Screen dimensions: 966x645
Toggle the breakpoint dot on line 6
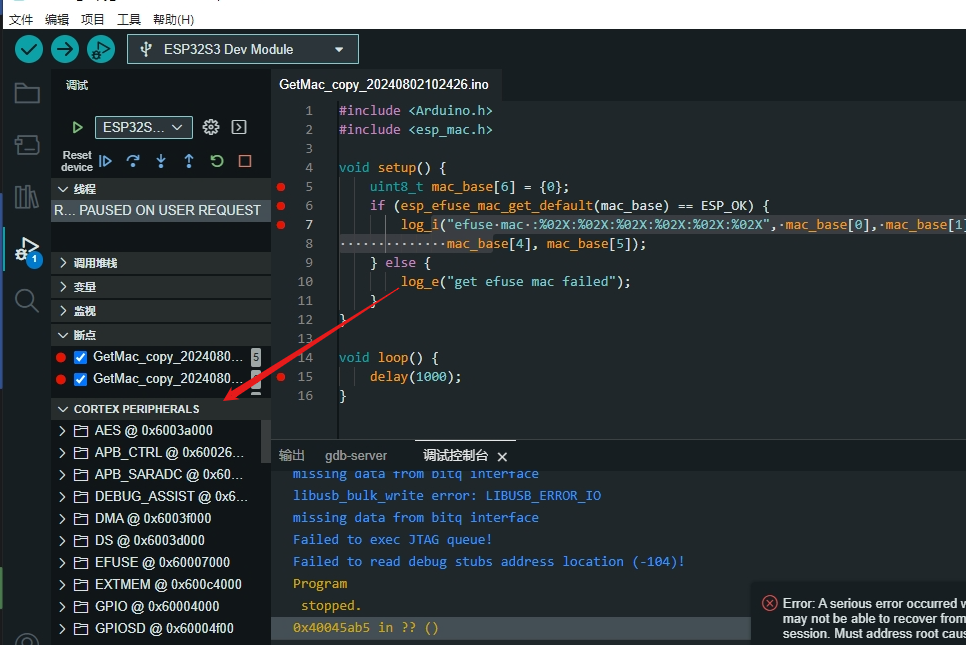(281, 206)
